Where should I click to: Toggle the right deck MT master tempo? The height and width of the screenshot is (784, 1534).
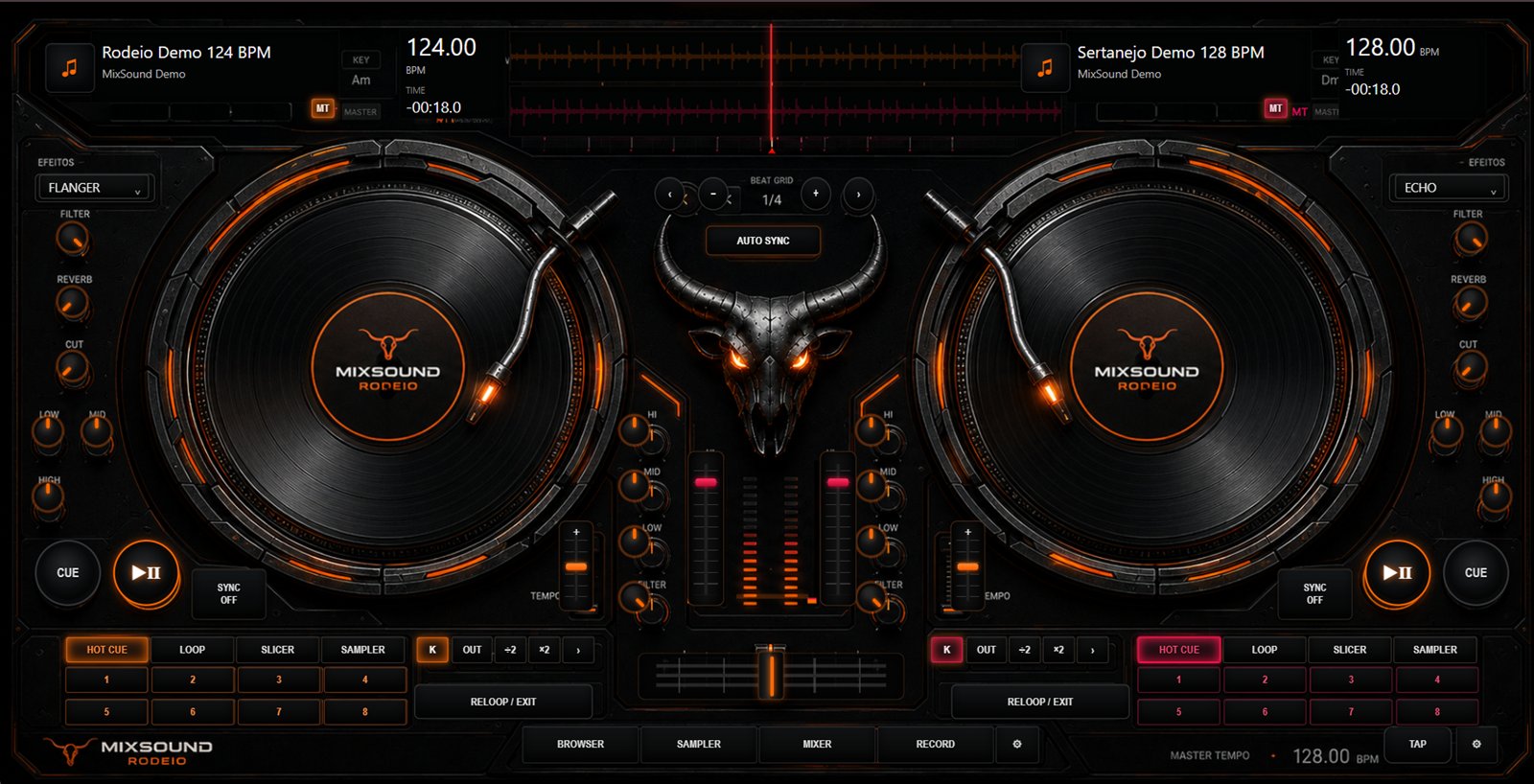[x=1275, y=109]
